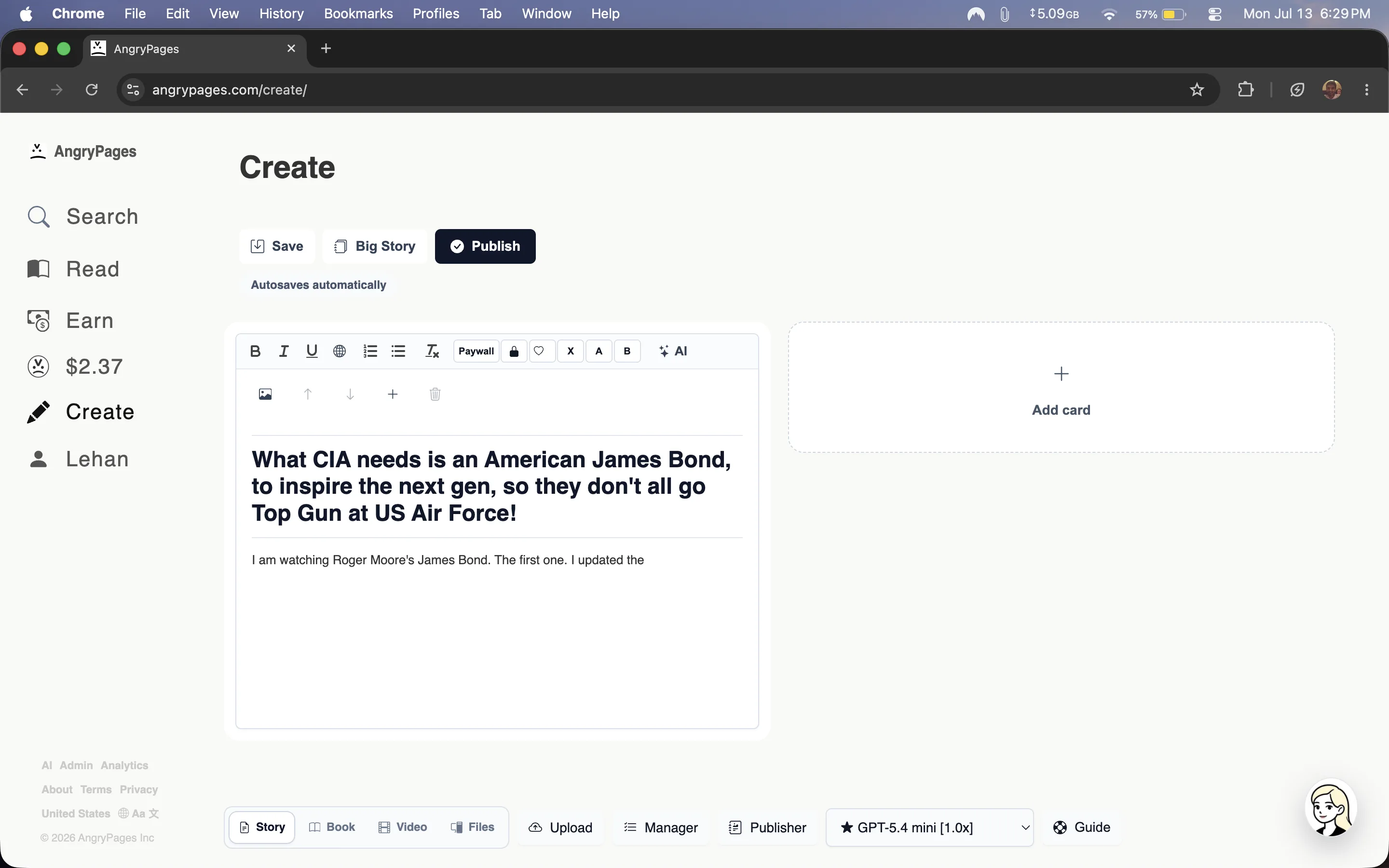Click the story headline text
The image size is (1389, 868).
492,486
